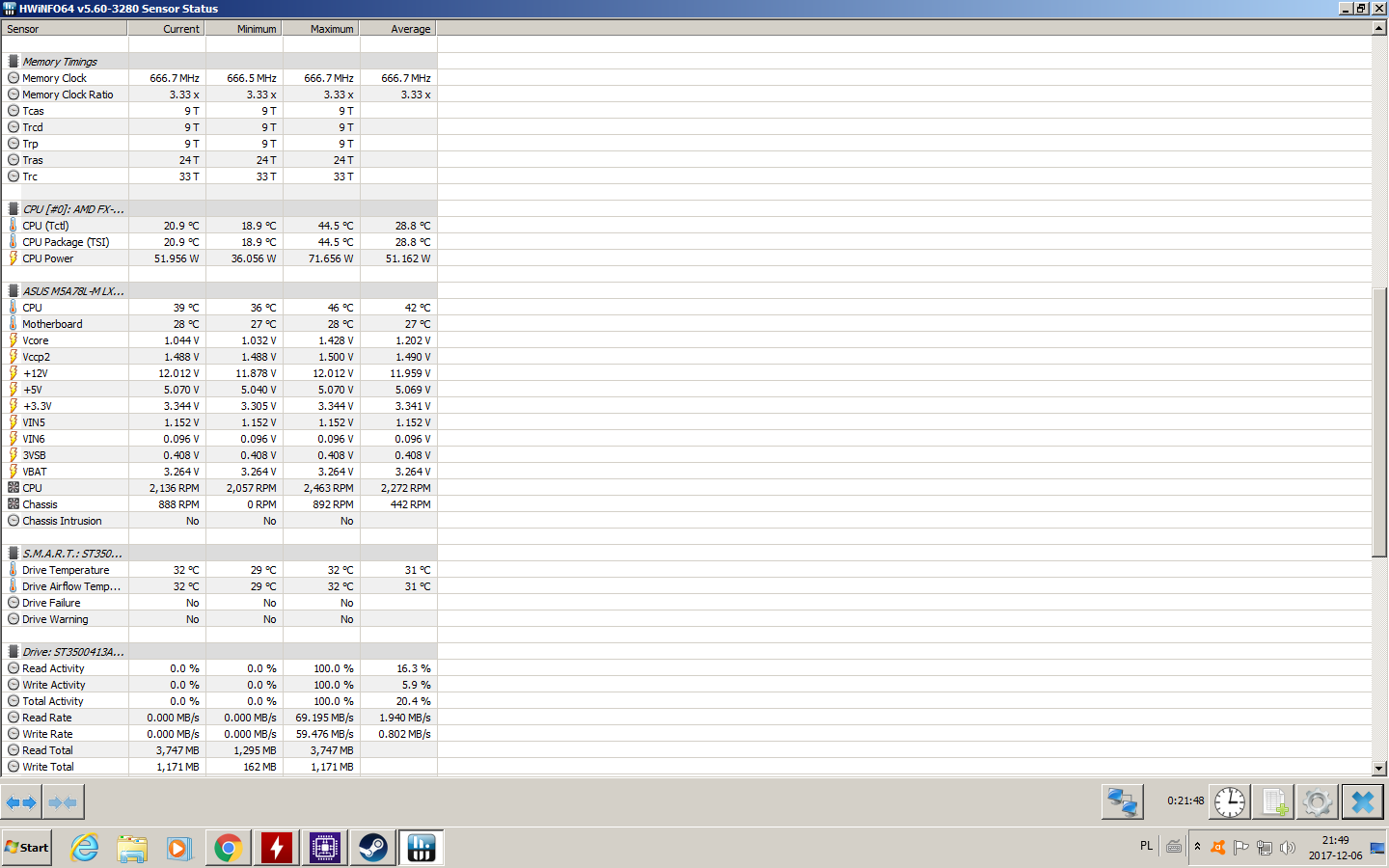Select the Drive: ST3500413A group header
This screenshot has width=1389, height=868.
219,652
